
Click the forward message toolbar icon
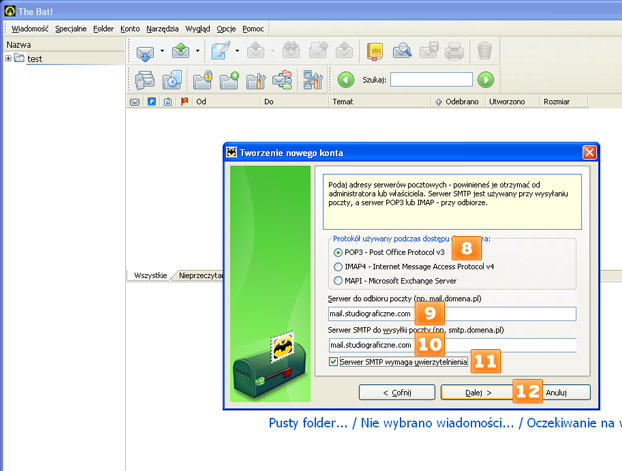(318, 51)
